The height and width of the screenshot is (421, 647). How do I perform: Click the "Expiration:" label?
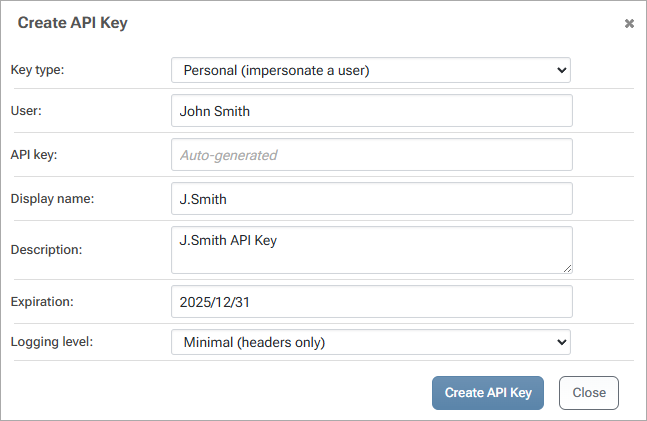(42, 301)
